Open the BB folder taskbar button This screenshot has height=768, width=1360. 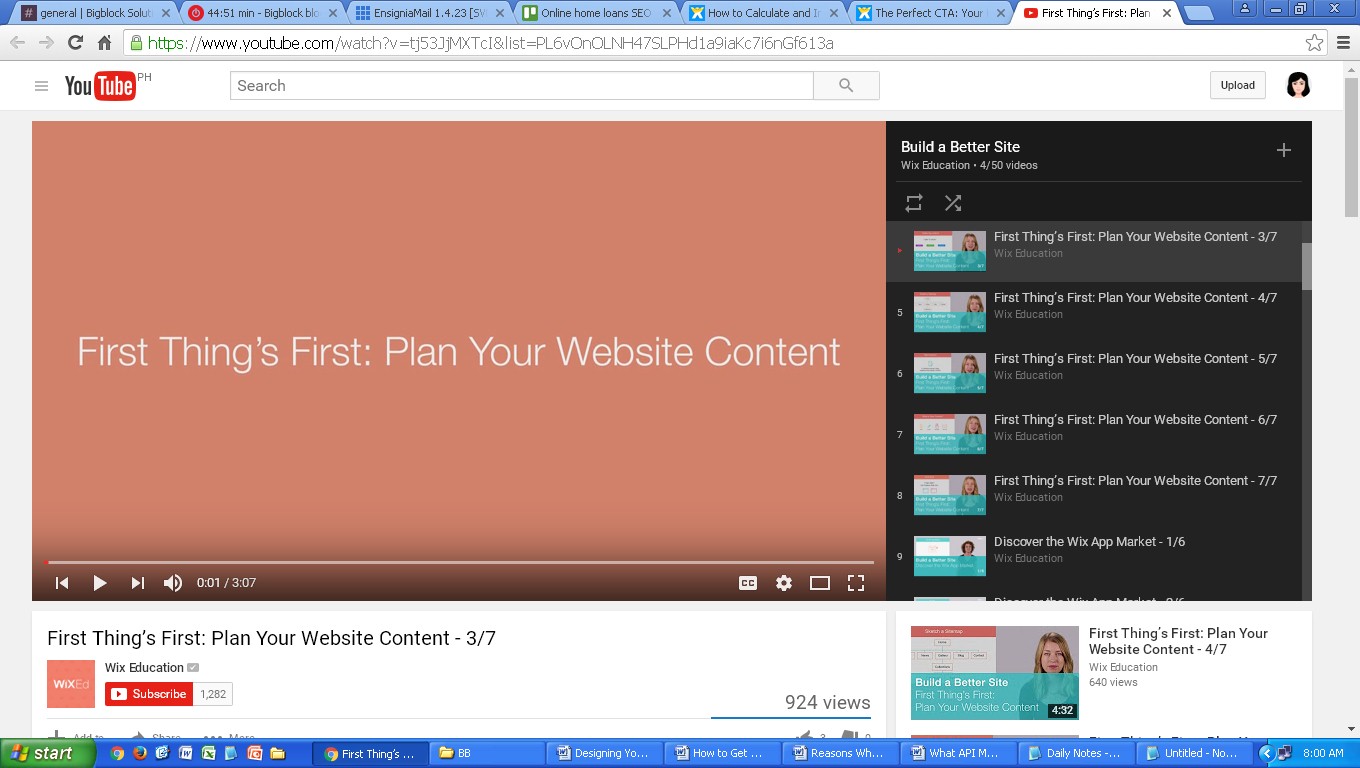487,753
